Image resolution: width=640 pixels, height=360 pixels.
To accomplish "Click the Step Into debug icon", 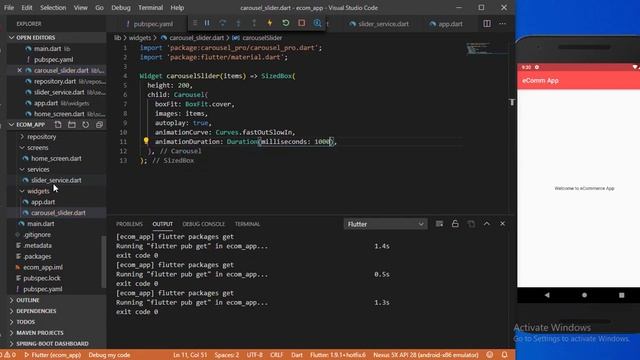I will [x=238, y=23].
